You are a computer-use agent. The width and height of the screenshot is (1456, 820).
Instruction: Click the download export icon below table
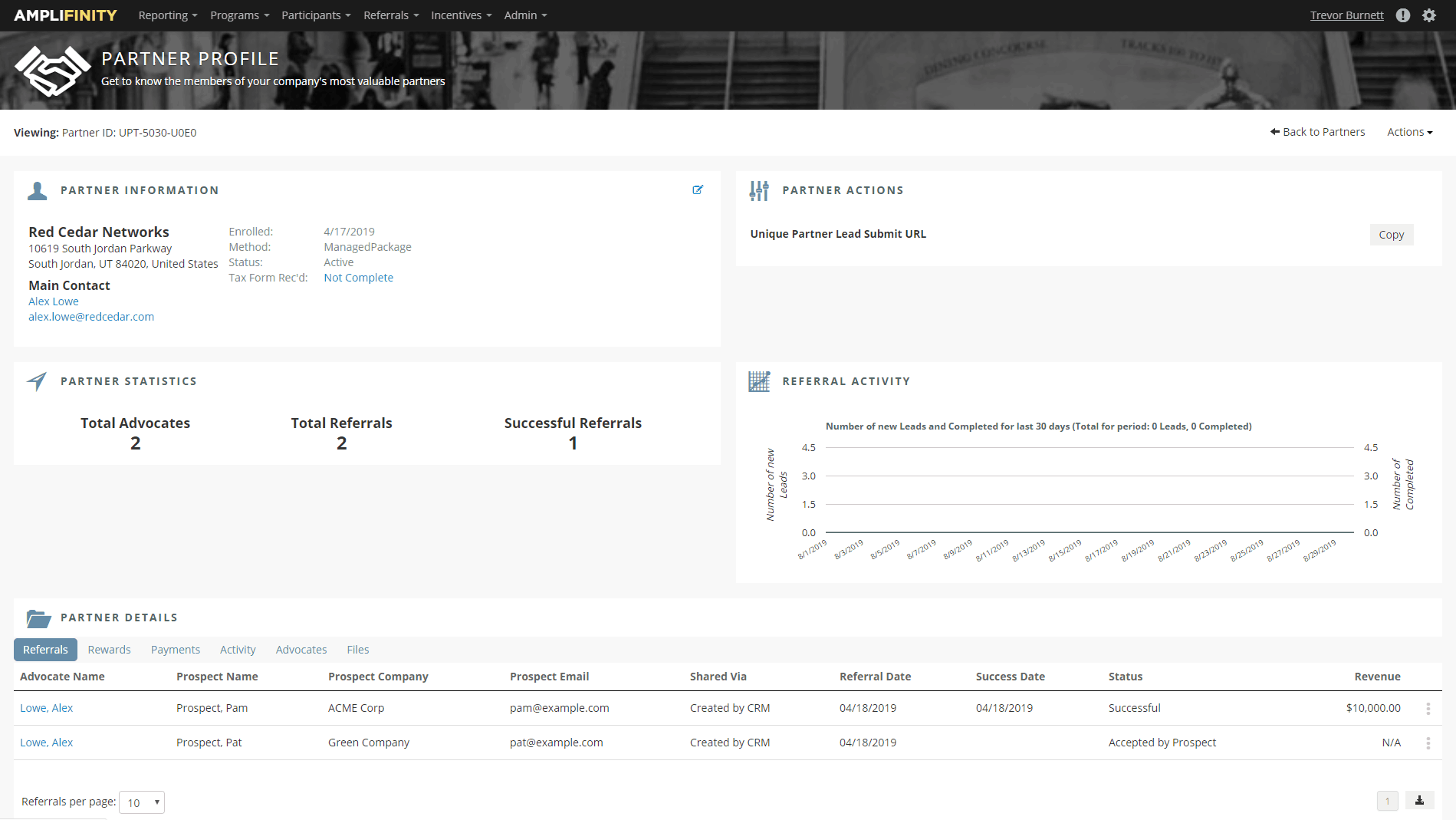[x=1419, y=801]
